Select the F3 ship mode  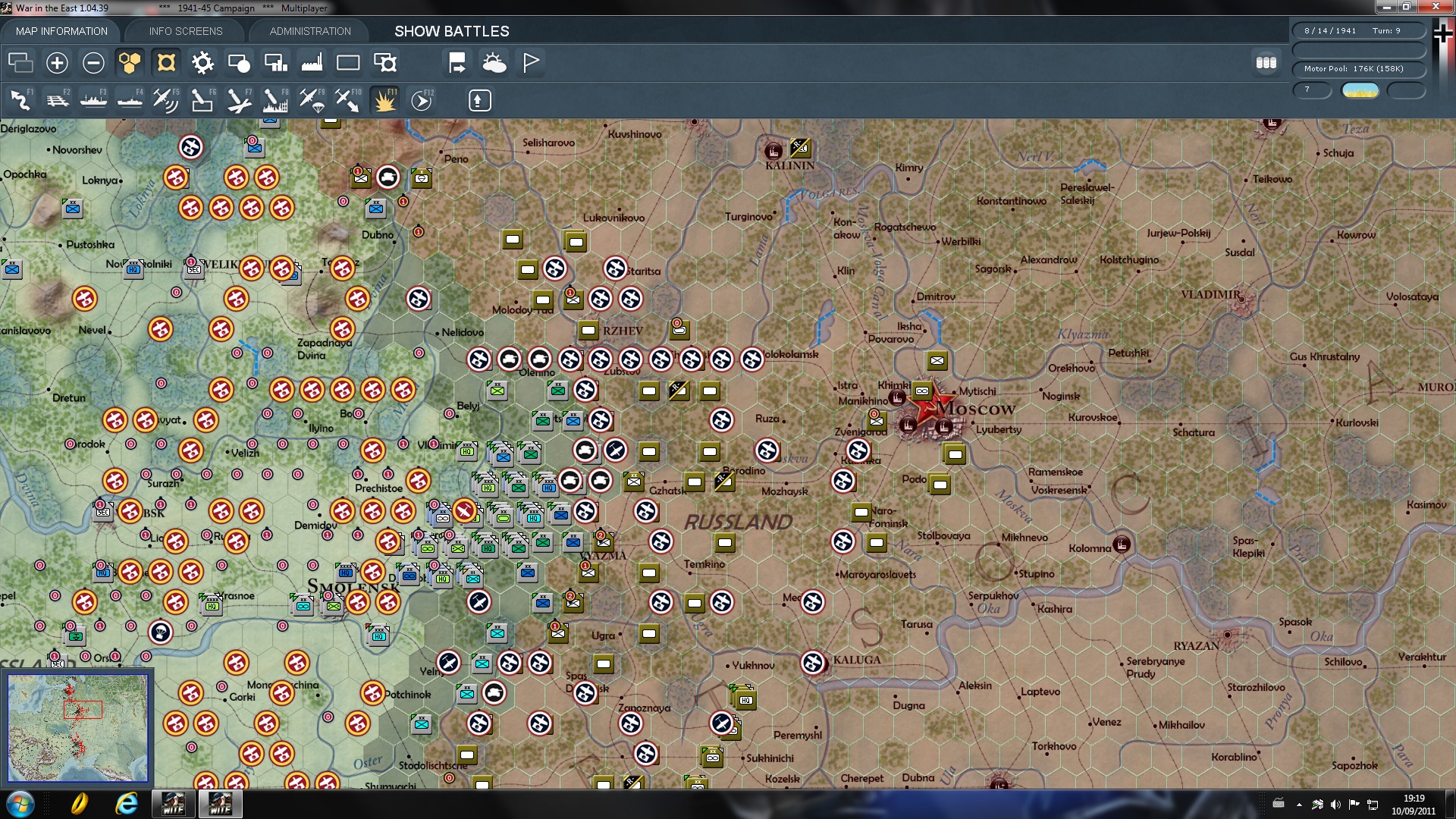tap(93, 100)
